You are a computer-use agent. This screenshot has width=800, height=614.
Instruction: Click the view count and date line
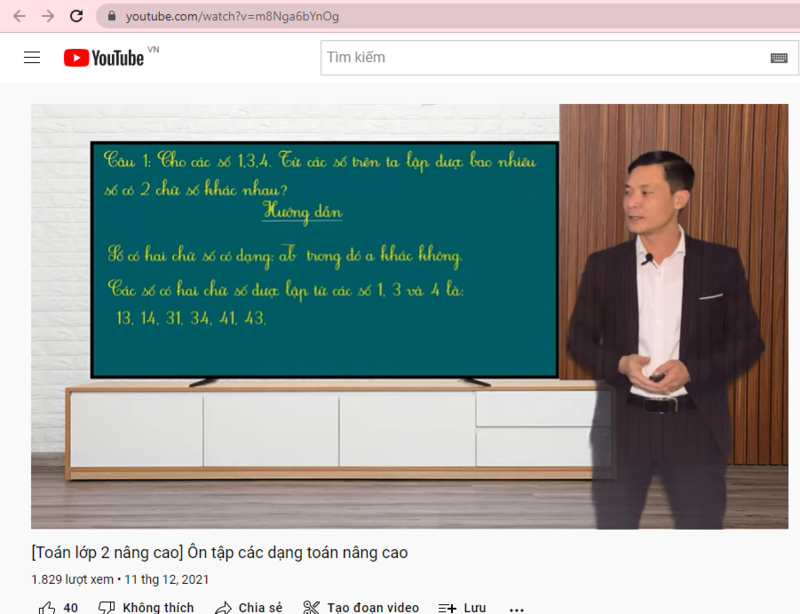tap(120, 579)
